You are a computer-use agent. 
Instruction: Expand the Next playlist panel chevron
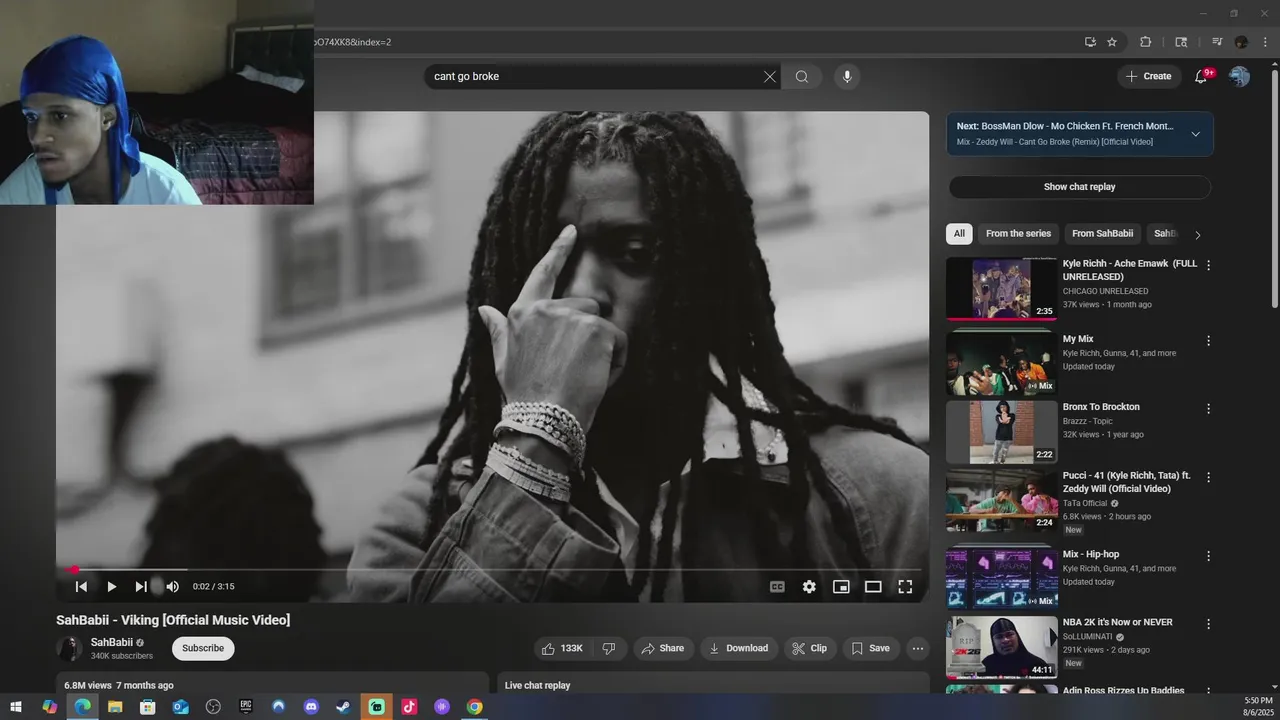tap(1195, 134)
